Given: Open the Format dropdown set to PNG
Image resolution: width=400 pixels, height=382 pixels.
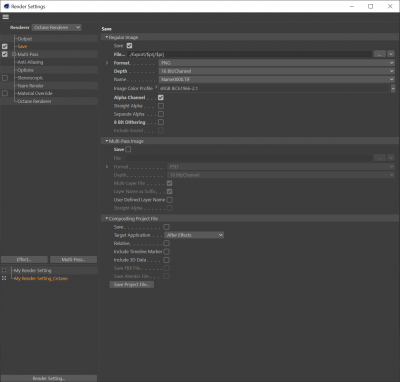Looking at the screenshot, I should pos(277,63).
